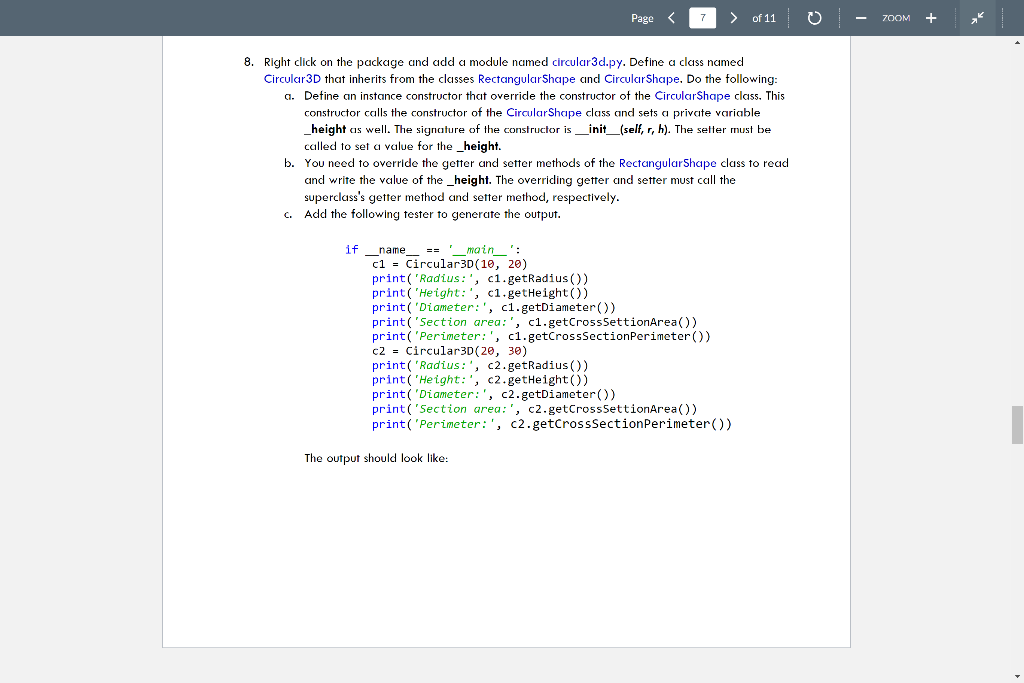Click the vertical scrollbar thumb
The width and height of the screenshot is (1024, 683).
(1017, 424)
